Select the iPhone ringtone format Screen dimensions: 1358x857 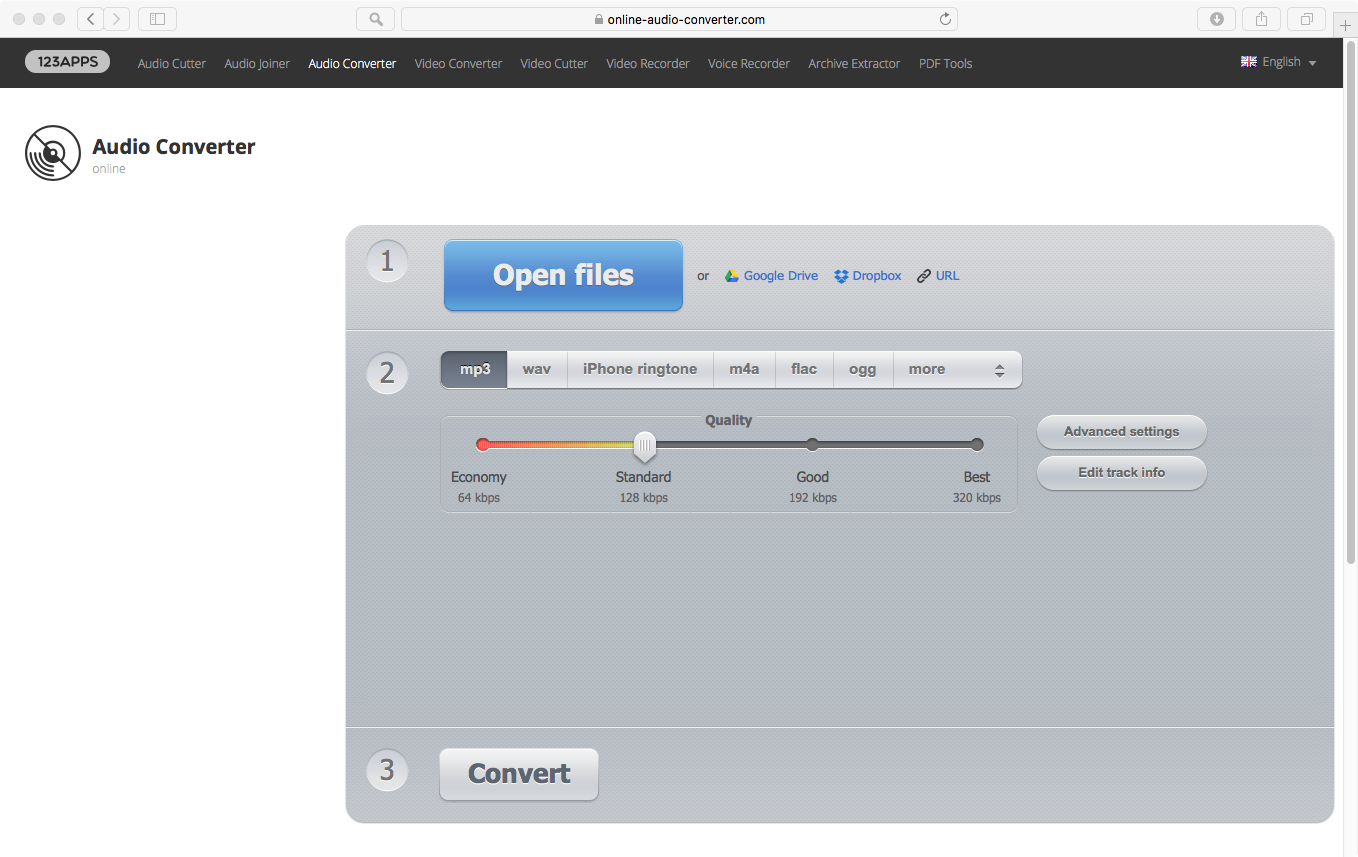[640, 369]
